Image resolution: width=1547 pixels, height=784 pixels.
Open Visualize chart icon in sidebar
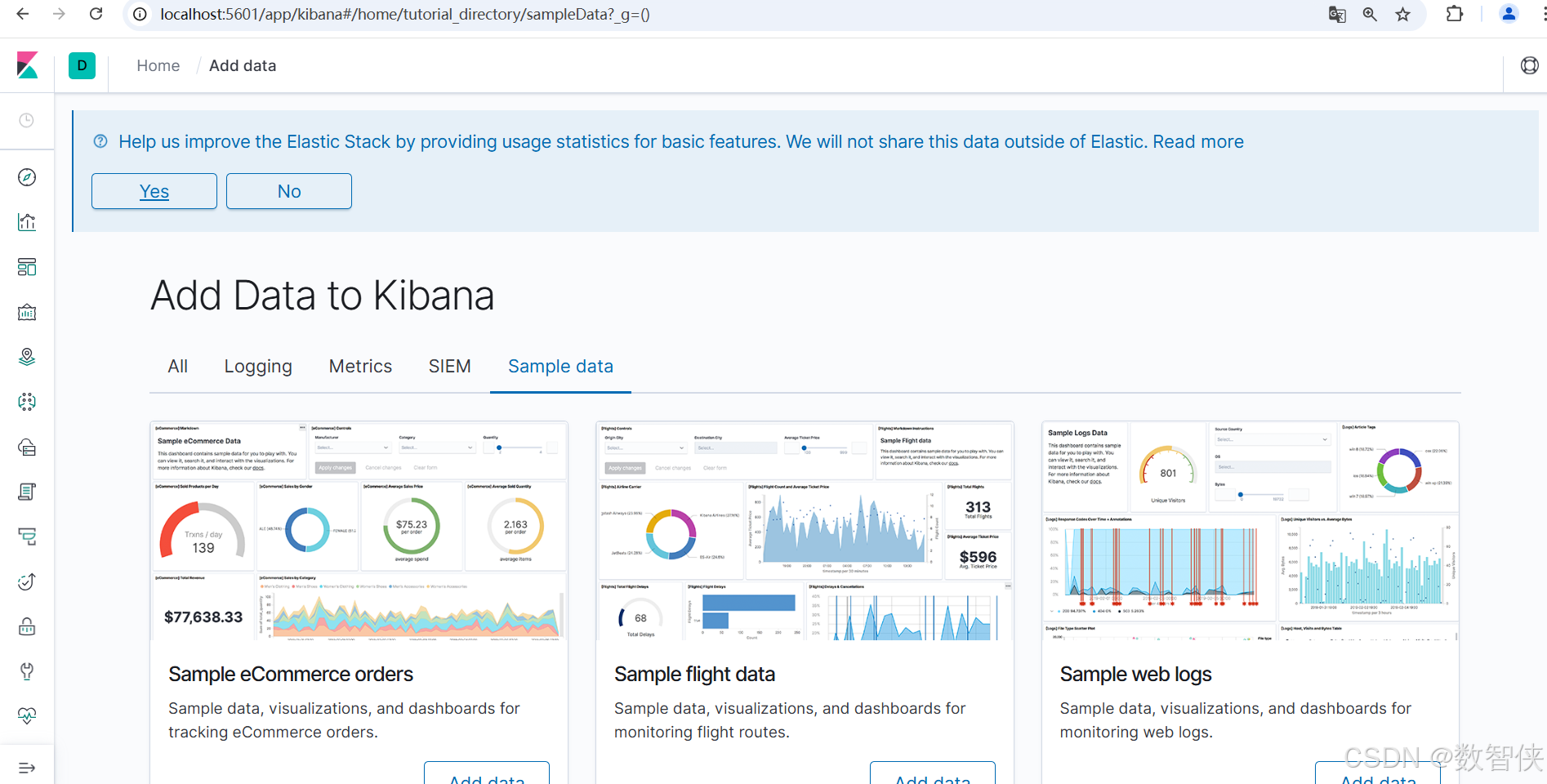click(27, 222)
